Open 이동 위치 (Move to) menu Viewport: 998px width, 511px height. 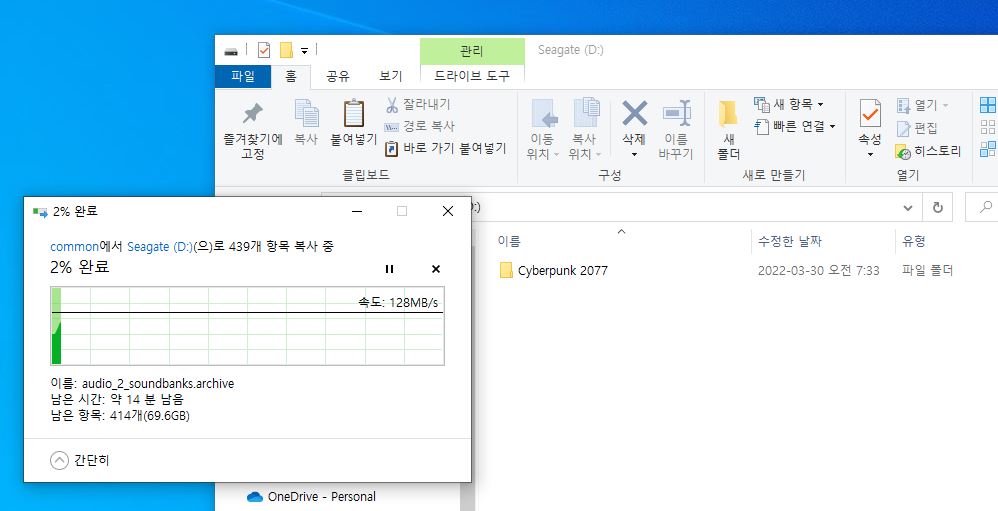point(543,130)
